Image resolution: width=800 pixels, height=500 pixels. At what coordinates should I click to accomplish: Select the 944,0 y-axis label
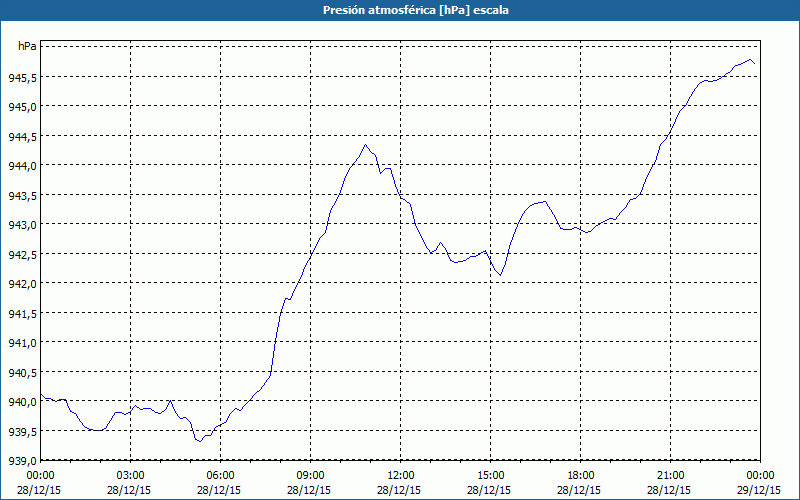pos(20,166)
